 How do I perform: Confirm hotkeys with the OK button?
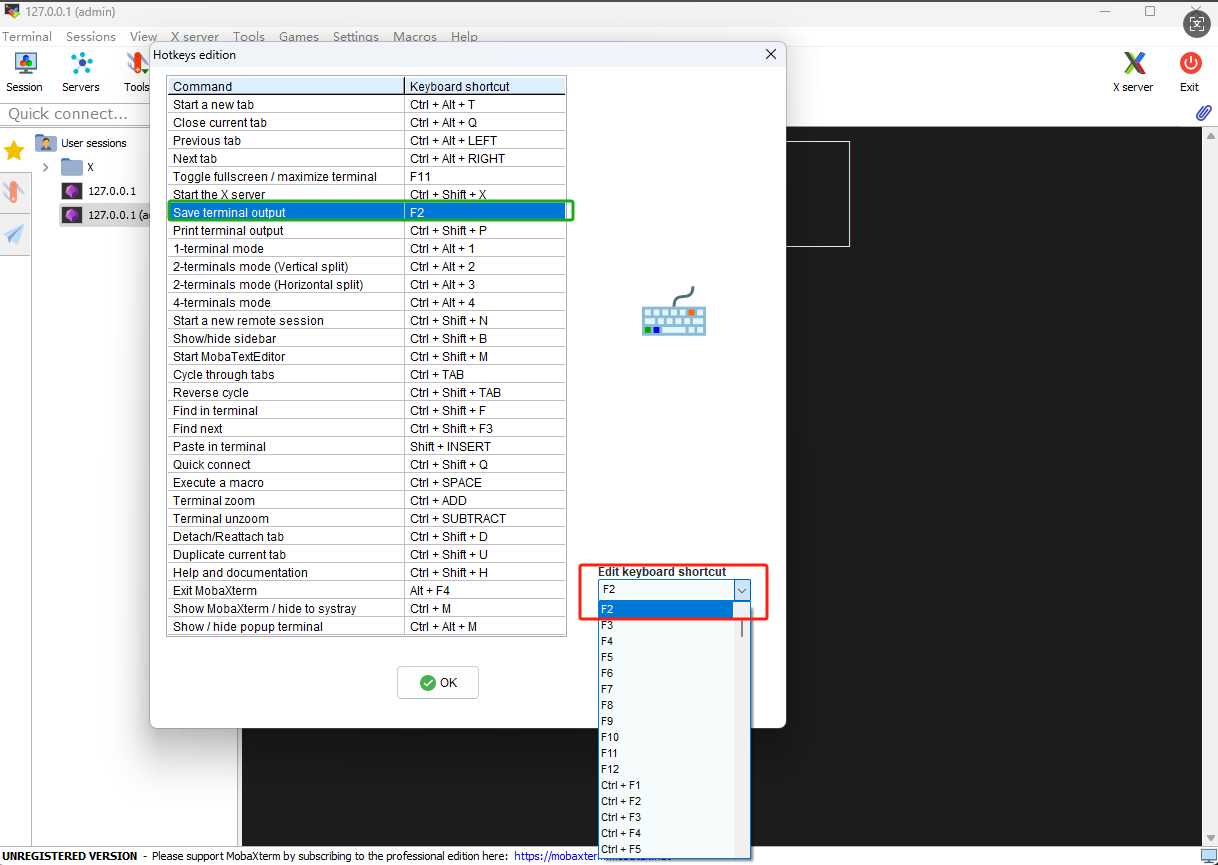[x=438, y=682]
